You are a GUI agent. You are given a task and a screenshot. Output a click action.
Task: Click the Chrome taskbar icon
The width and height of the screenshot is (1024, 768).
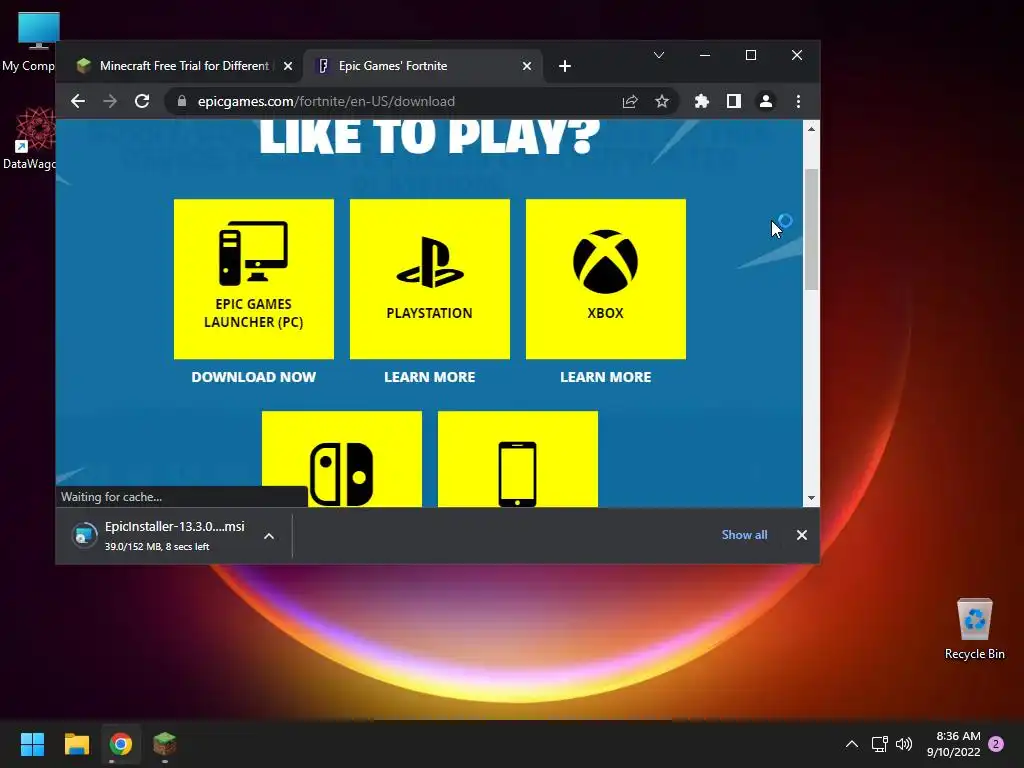[x=121, y=744]
